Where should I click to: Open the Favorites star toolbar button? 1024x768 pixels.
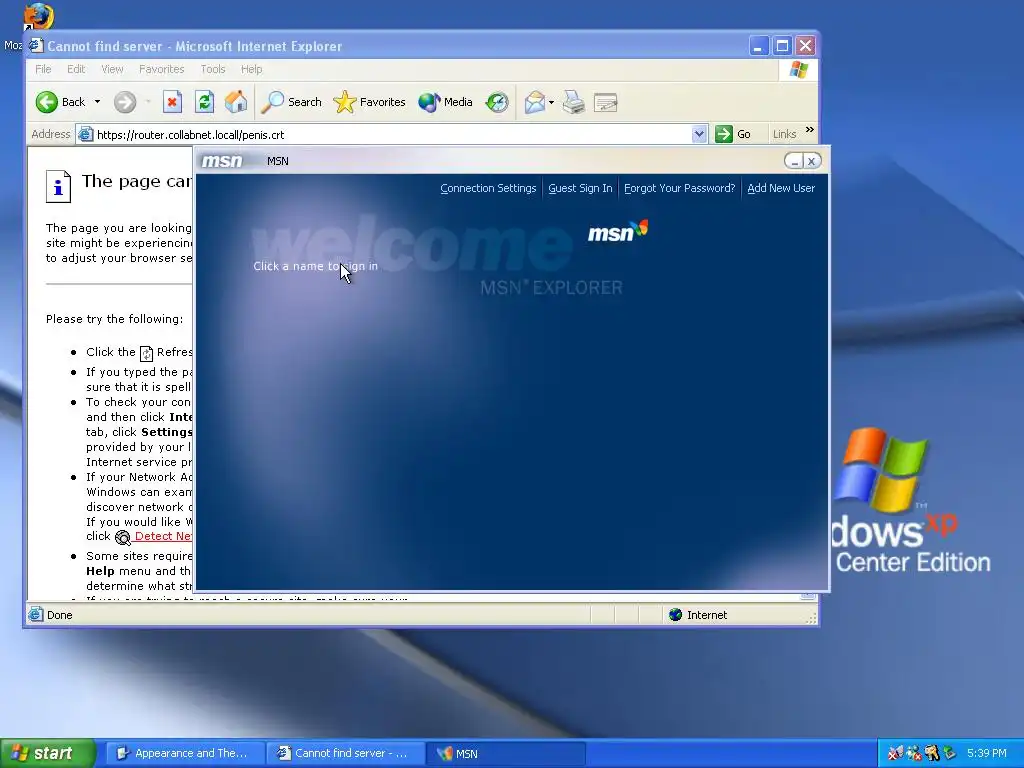370,102
